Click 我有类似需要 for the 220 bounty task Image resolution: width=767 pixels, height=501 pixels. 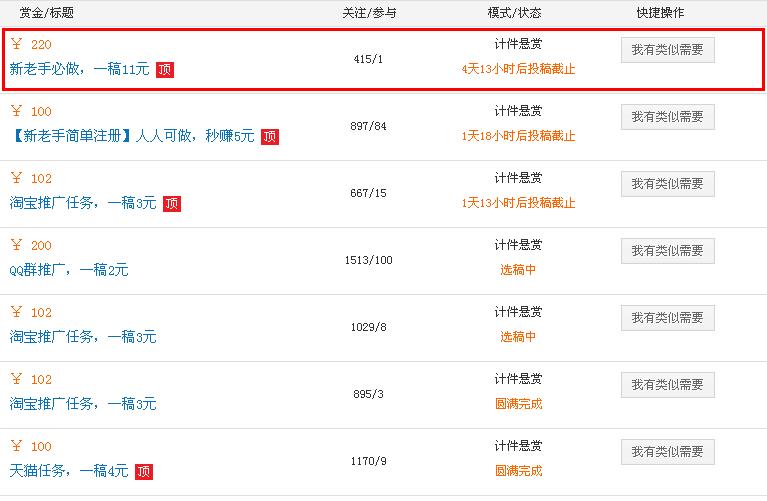click(x=668, y=50)
